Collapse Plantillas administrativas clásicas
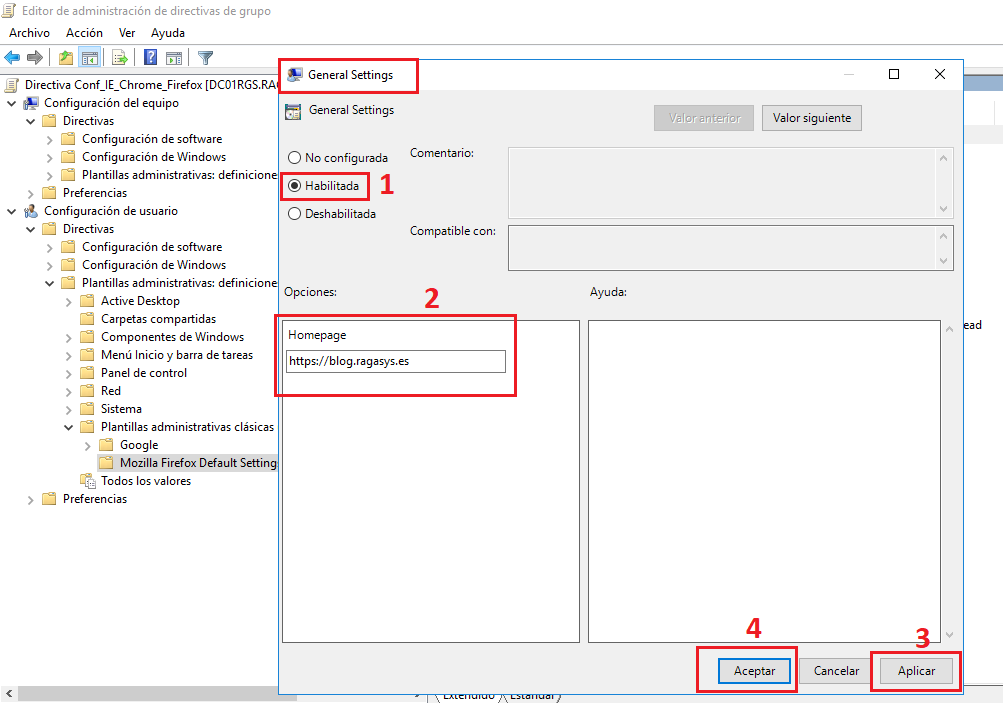Viewport: 1003px width, 703px height. click(x=68, y=426)
